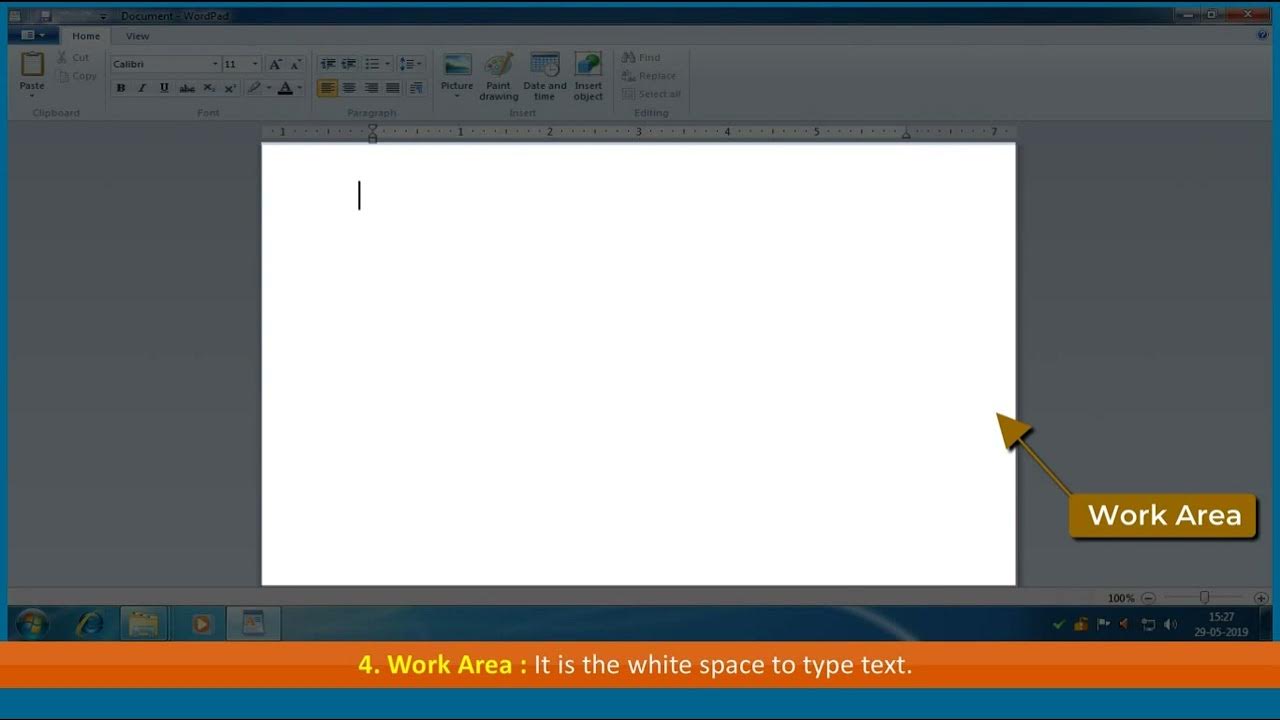Toggle underline formatting
Viewport: 1280px width, 720px height.
[164, 88]
